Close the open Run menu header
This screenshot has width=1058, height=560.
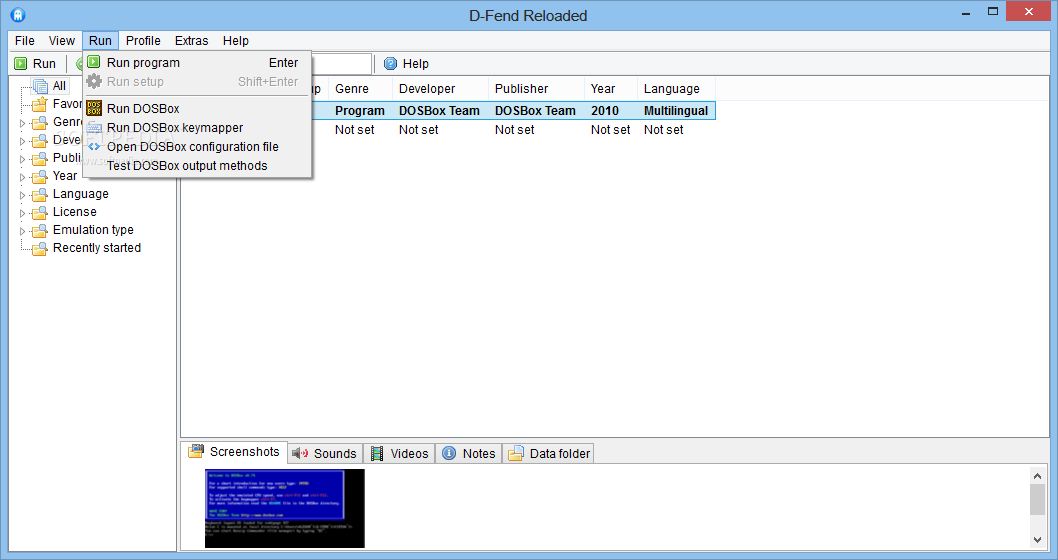coord(101,40)
